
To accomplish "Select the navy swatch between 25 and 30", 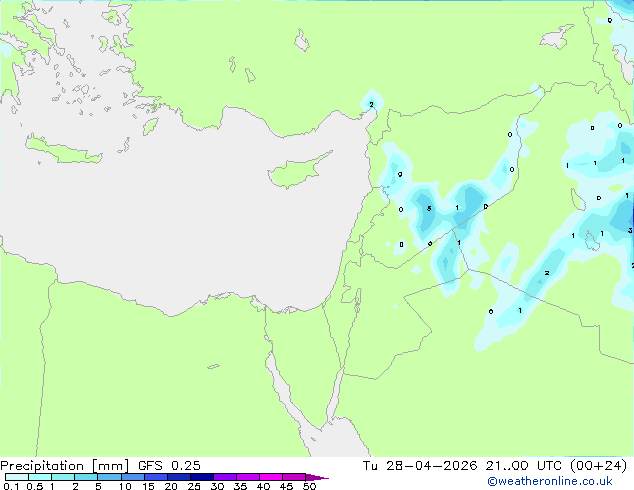I will pyautogui.click(x=202, y=477).
